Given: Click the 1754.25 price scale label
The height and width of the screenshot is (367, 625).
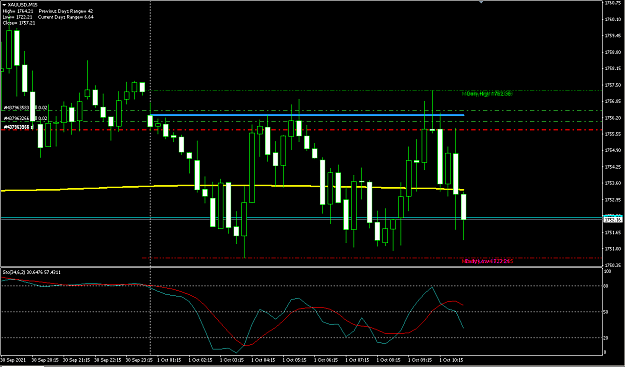Looking at the screenshot, I should tap(613, 167).
